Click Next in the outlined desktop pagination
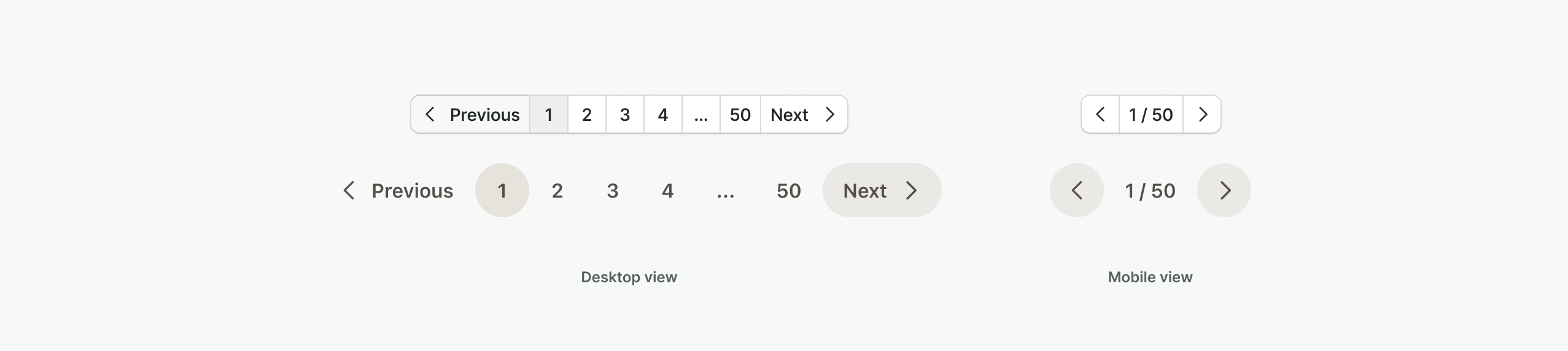The width and height of the screenshot is (1568, 351). pyautogui.click(x=804, y=114)
